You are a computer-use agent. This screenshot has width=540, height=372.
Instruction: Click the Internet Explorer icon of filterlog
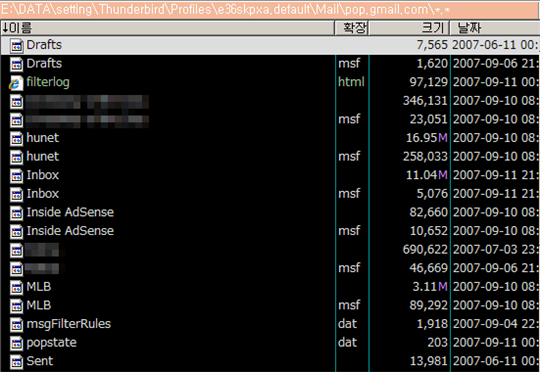[x=16, y=83]
